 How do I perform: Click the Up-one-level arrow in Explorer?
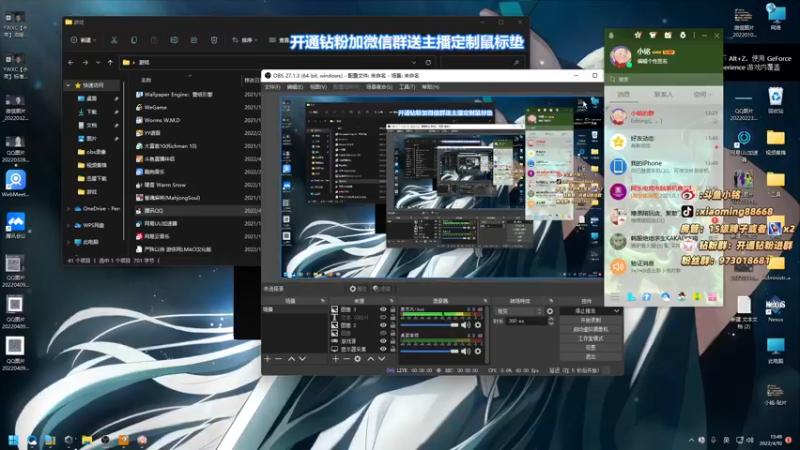point(110,62)
